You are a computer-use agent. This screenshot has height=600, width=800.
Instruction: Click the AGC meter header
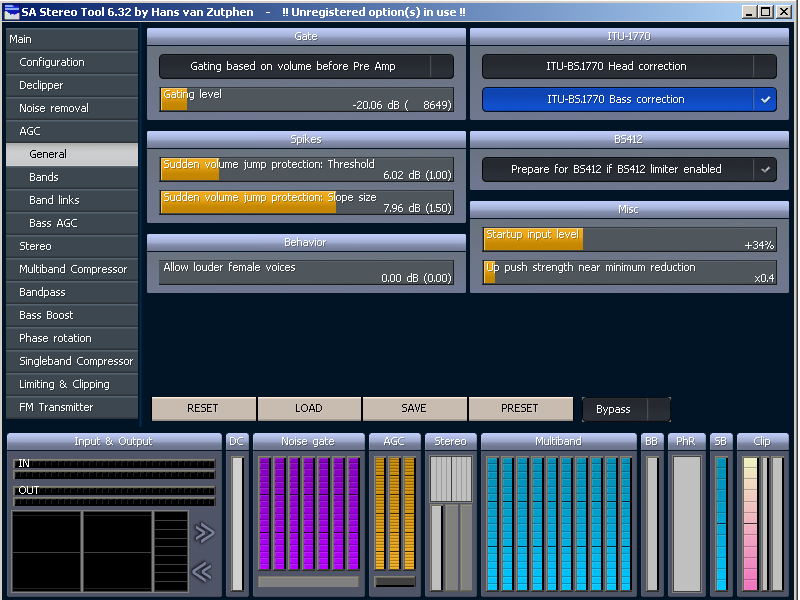pyautogui.click(x=394, y=441)
